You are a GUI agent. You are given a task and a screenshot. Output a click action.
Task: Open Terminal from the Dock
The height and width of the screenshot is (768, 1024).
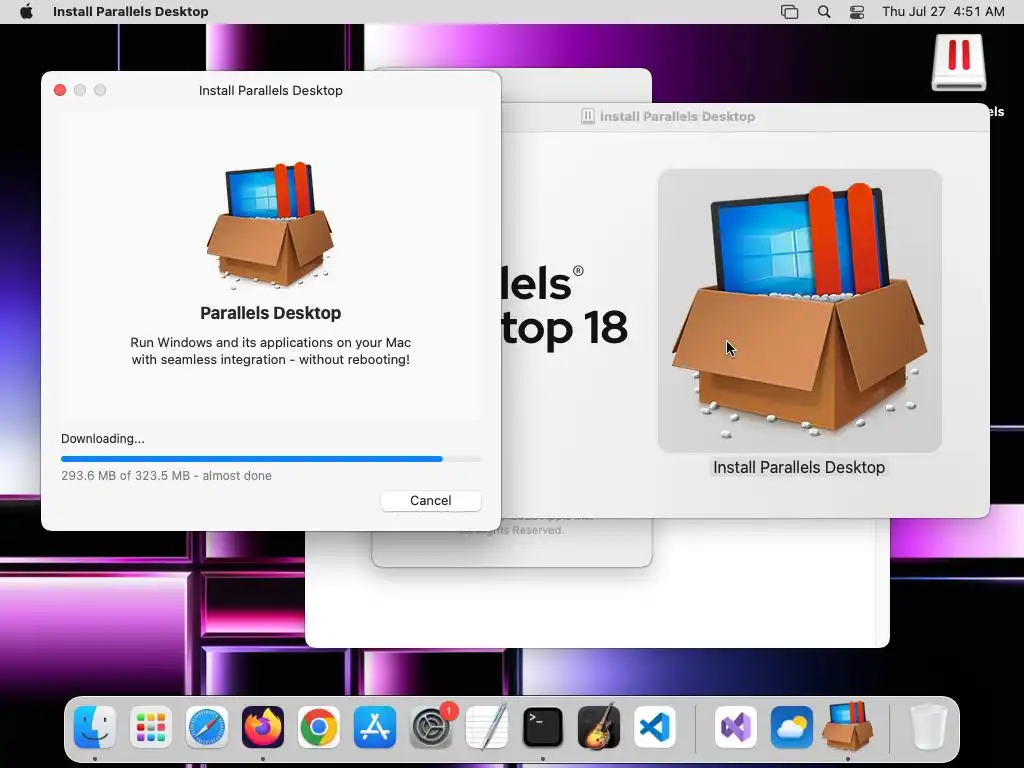coord(543,727)
